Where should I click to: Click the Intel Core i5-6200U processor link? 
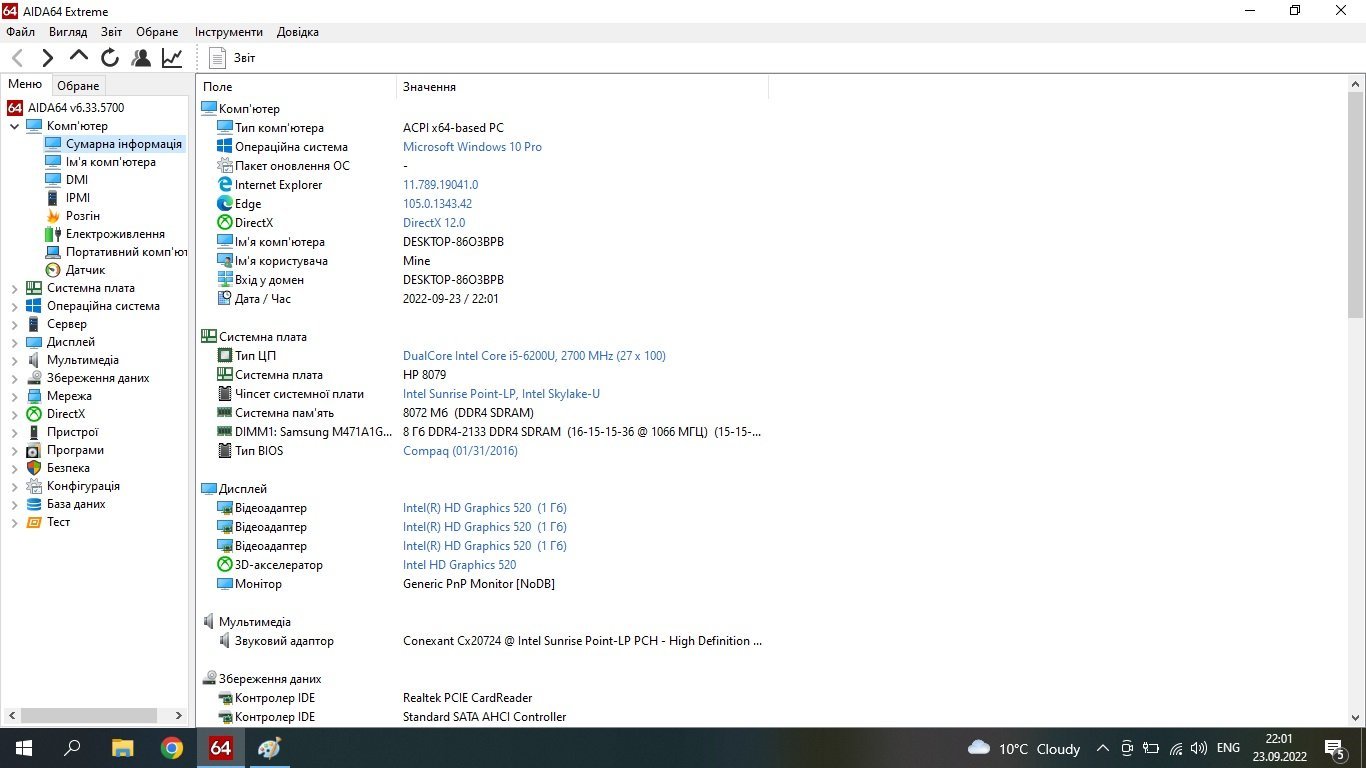click(533, 356)
